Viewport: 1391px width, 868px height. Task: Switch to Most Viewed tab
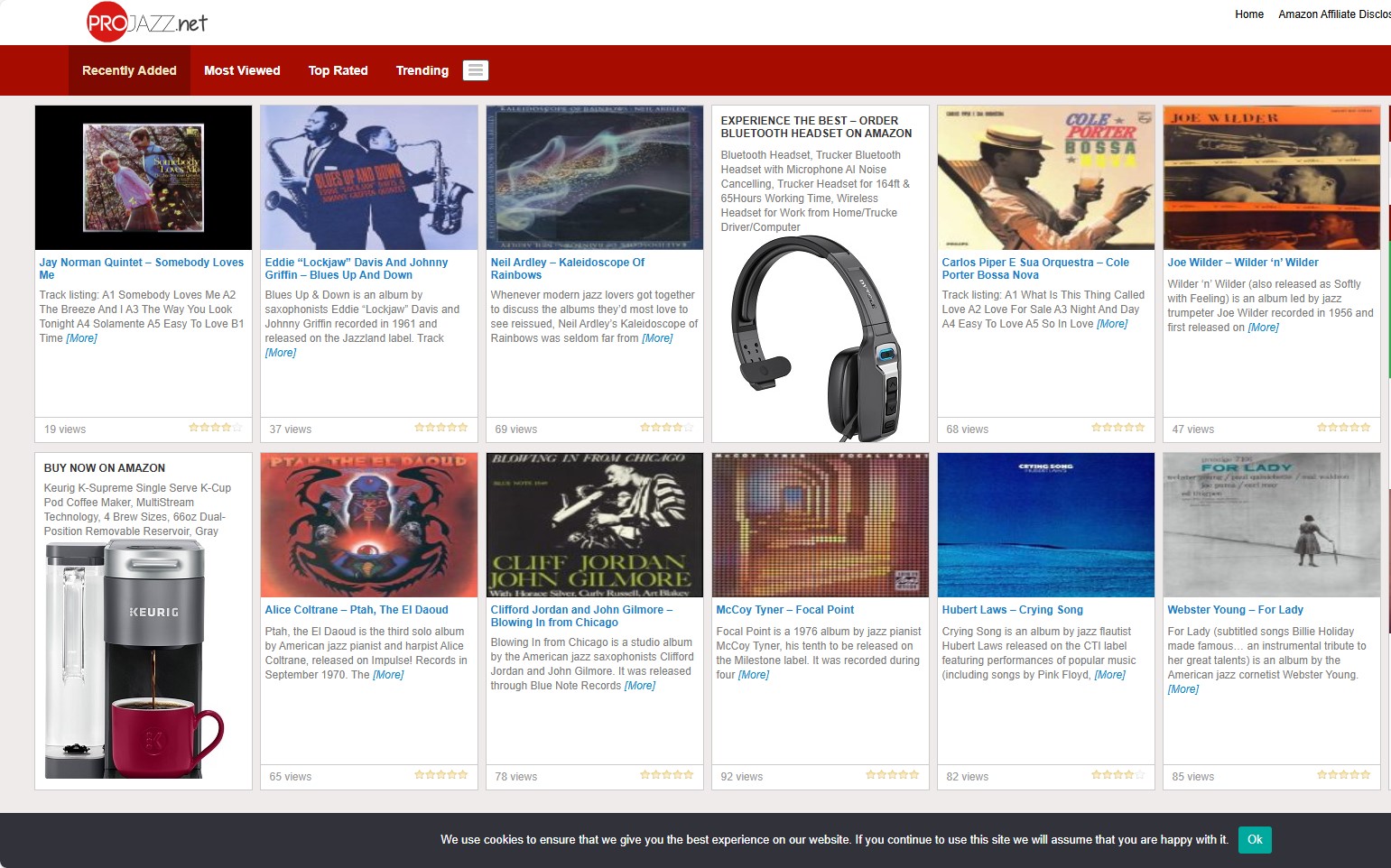tap(242, 70)
